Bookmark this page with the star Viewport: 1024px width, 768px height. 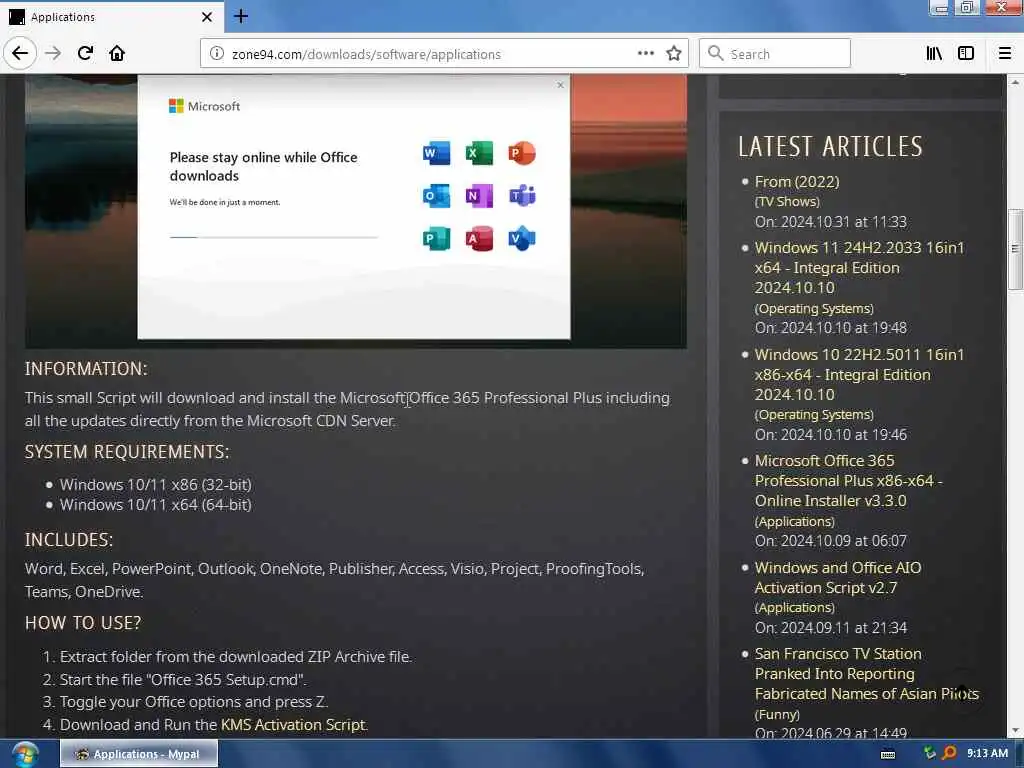[x=674, y=54]
